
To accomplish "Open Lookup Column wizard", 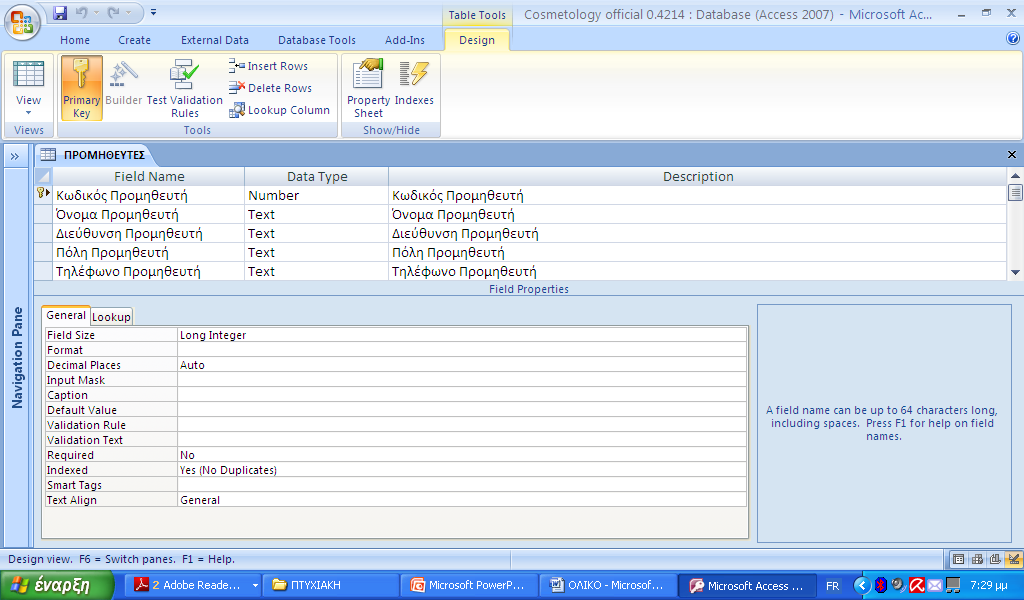I will 280,110.
